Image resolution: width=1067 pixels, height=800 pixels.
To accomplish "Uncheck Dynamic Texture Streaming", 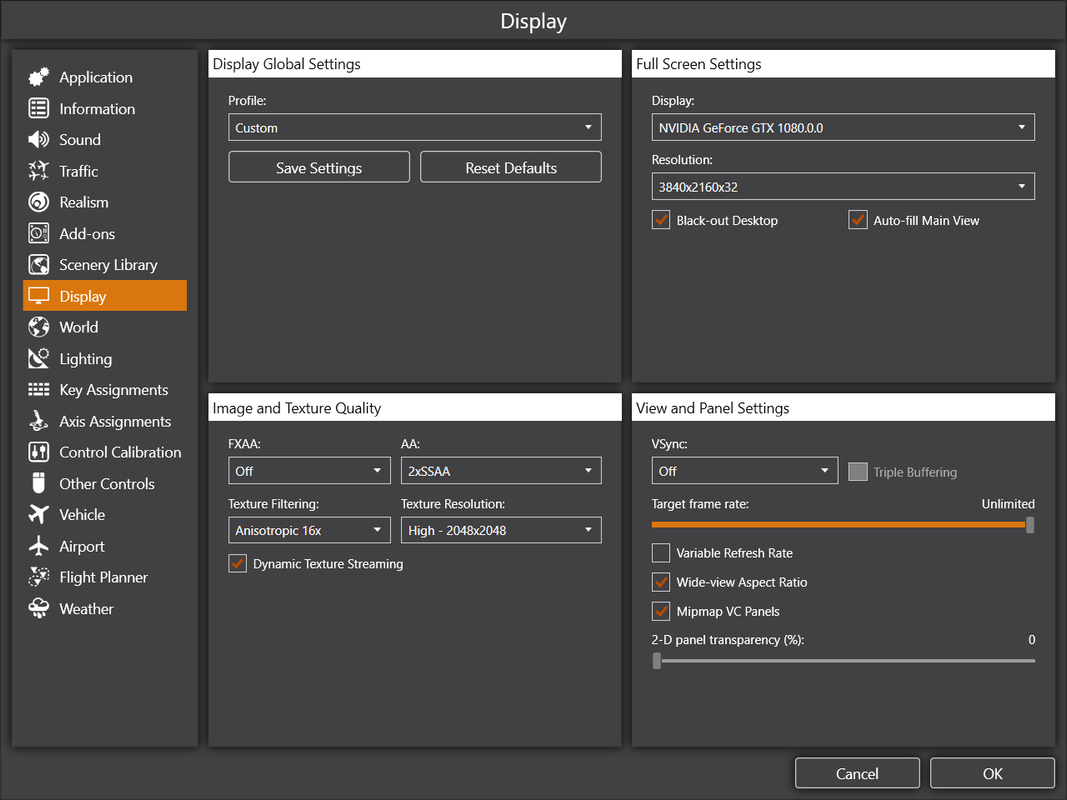I will pos(237,564).
